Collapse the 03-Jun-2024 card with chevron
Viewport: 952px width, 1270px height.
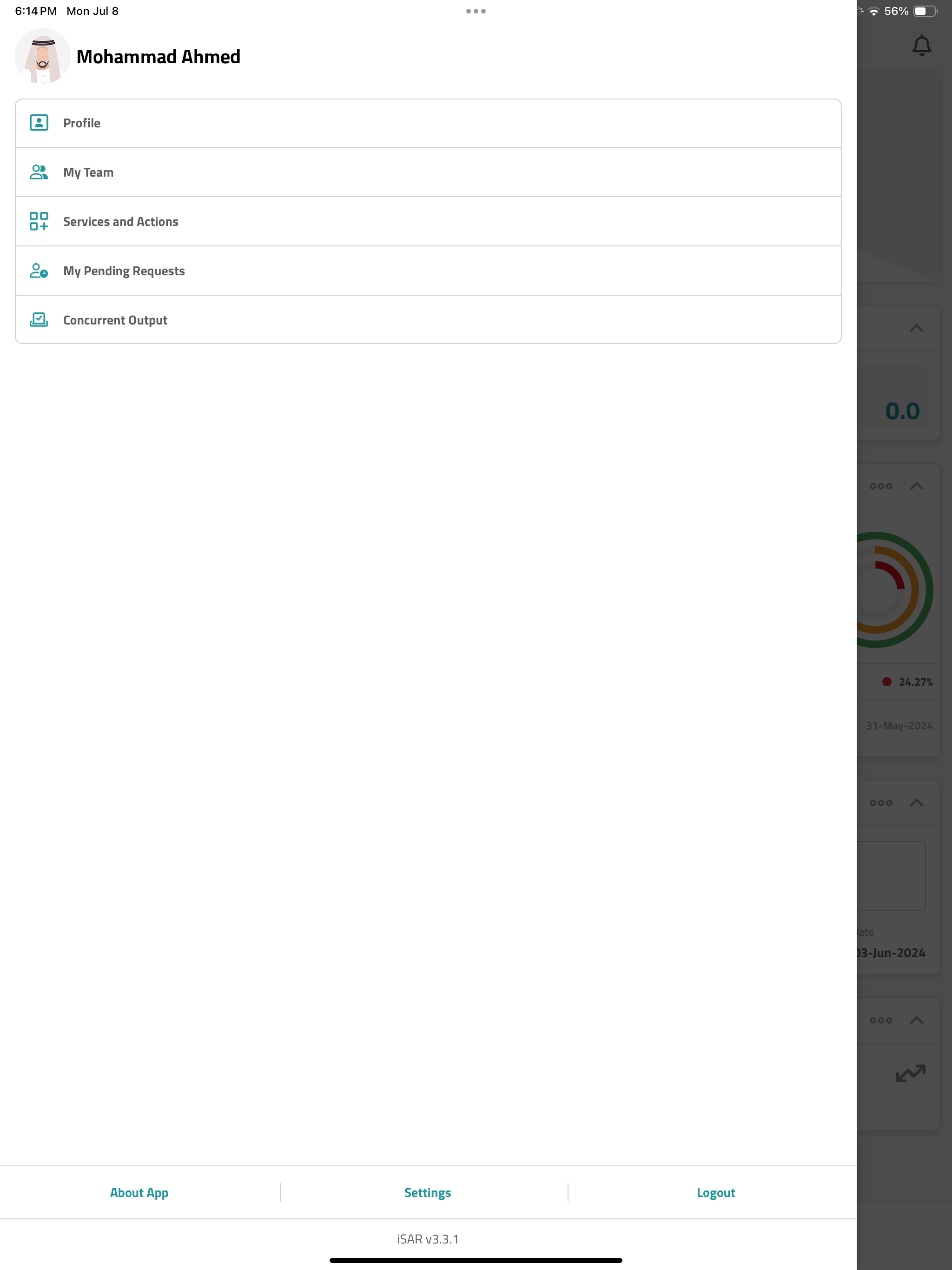[x=916, y=803]
